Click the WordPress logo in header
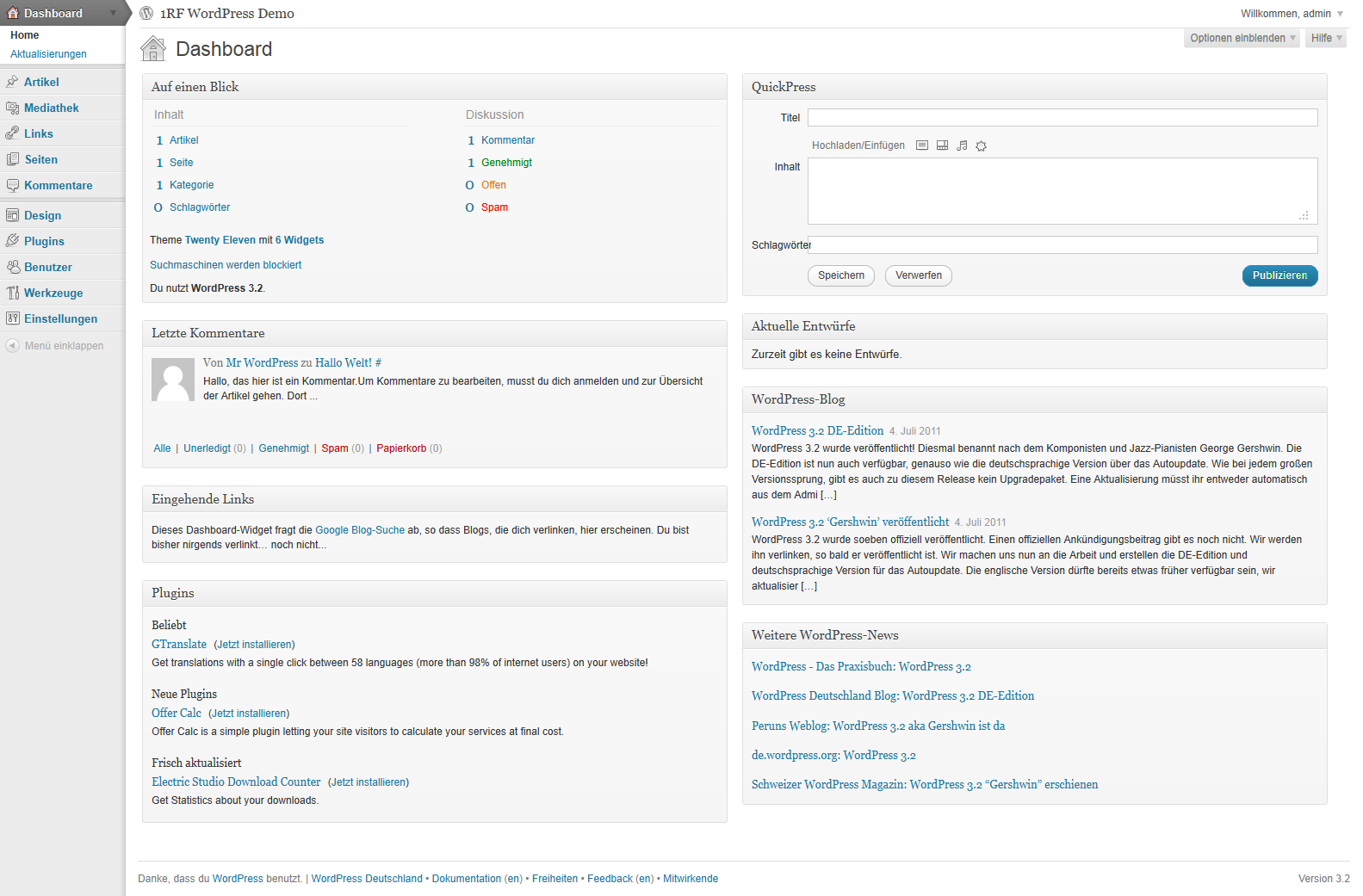The width and height of the screenshot is (1363, 896). (146, 13)
